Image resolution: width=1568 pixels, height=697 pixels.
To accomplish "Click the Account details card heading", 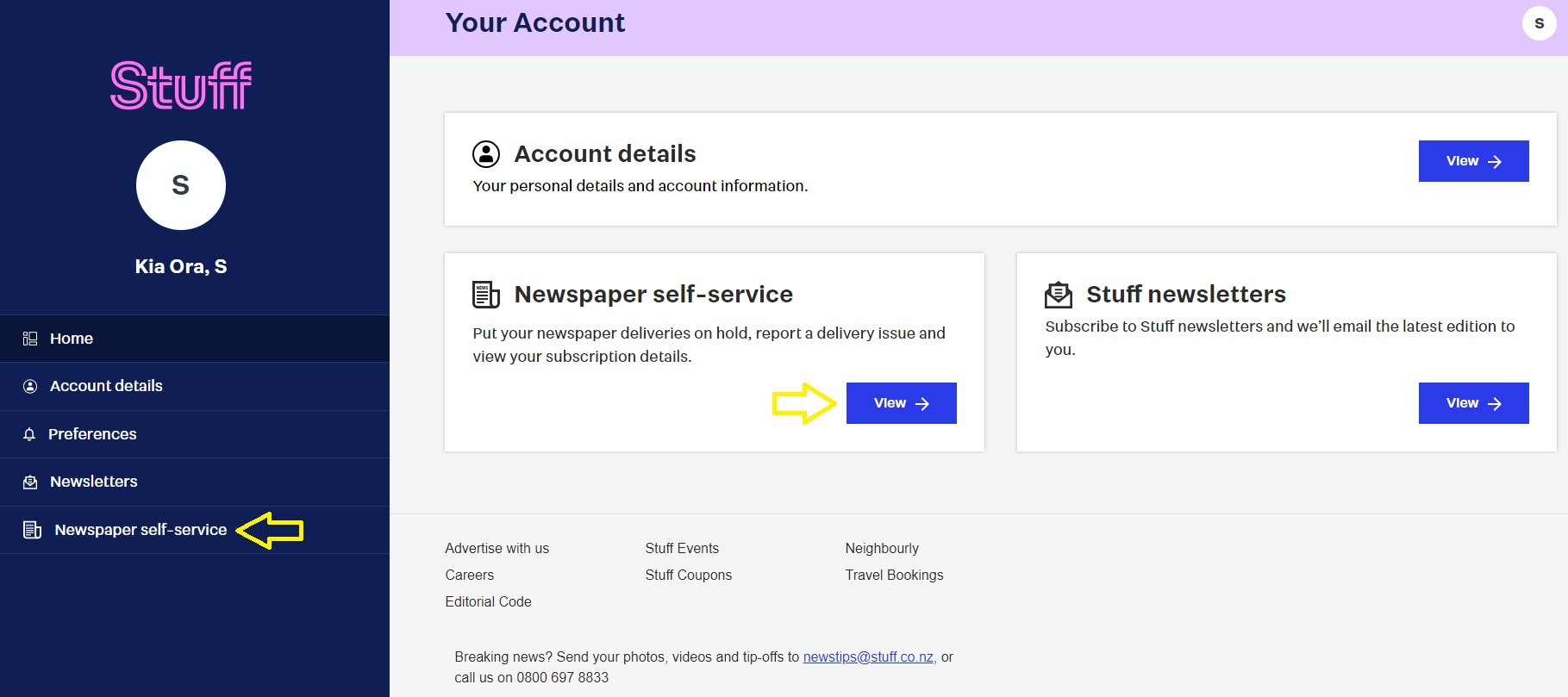I will click(x=605, y=154).
